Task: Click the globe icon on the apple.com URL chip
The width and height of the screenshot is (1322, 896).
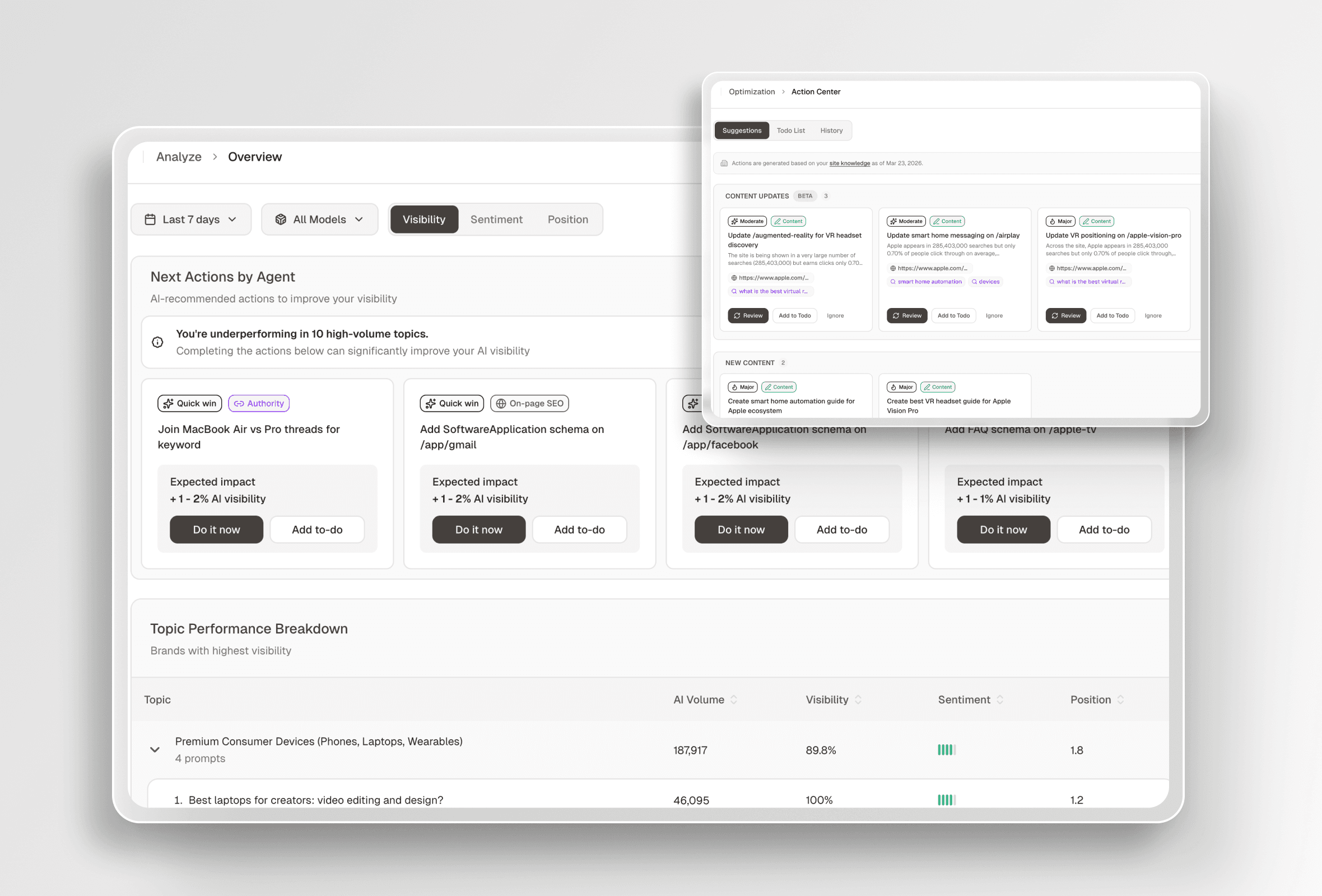Action: (x=734, y=277)
